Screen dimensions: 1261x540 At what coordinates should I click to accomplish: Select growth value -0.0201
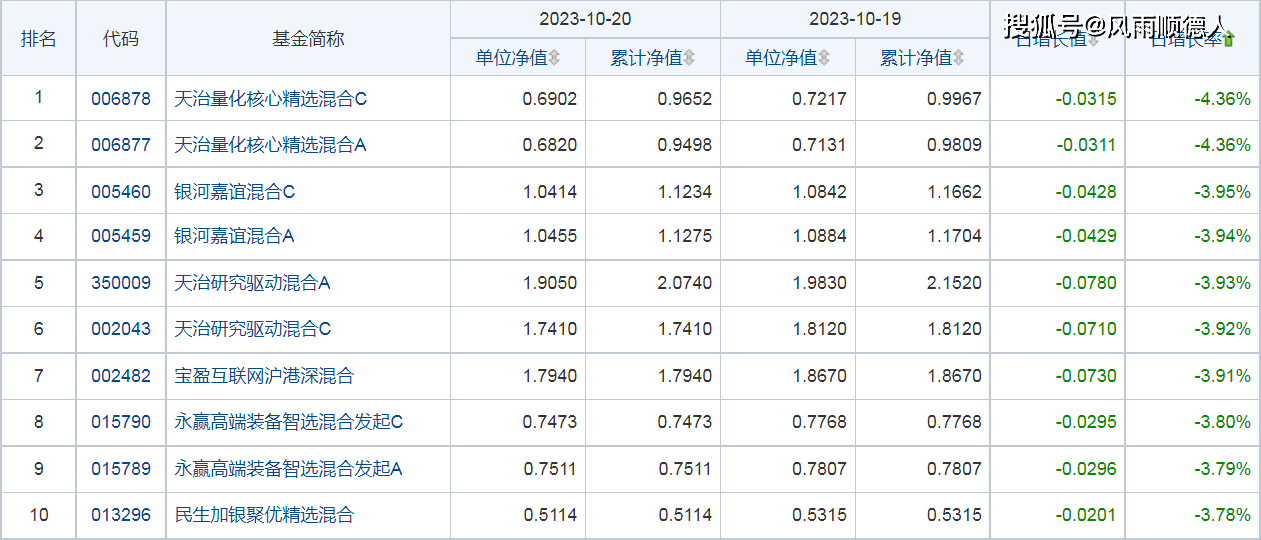(x=1086, y=515)
